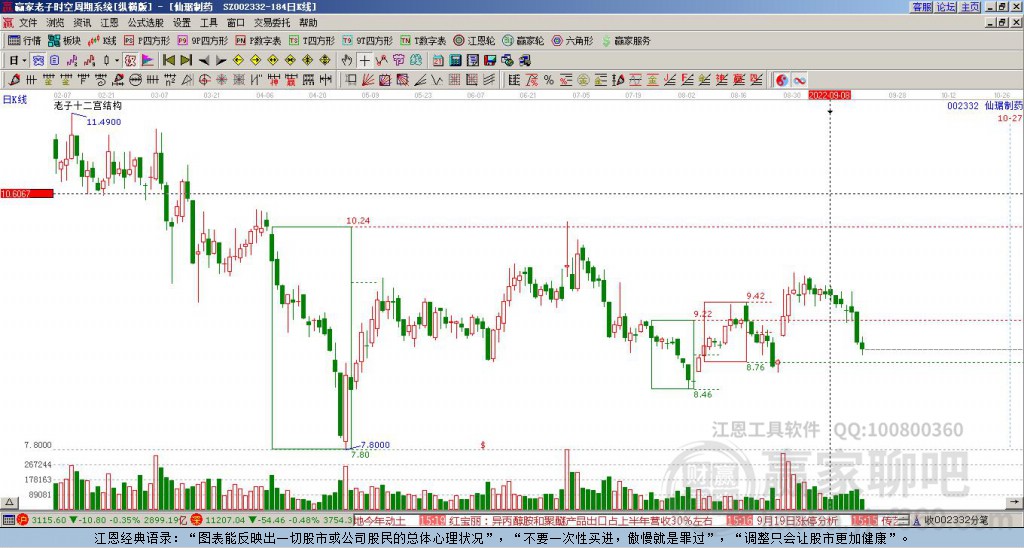
Task: Select the angle line drawing tool
Action: click(x=420, y=80)
